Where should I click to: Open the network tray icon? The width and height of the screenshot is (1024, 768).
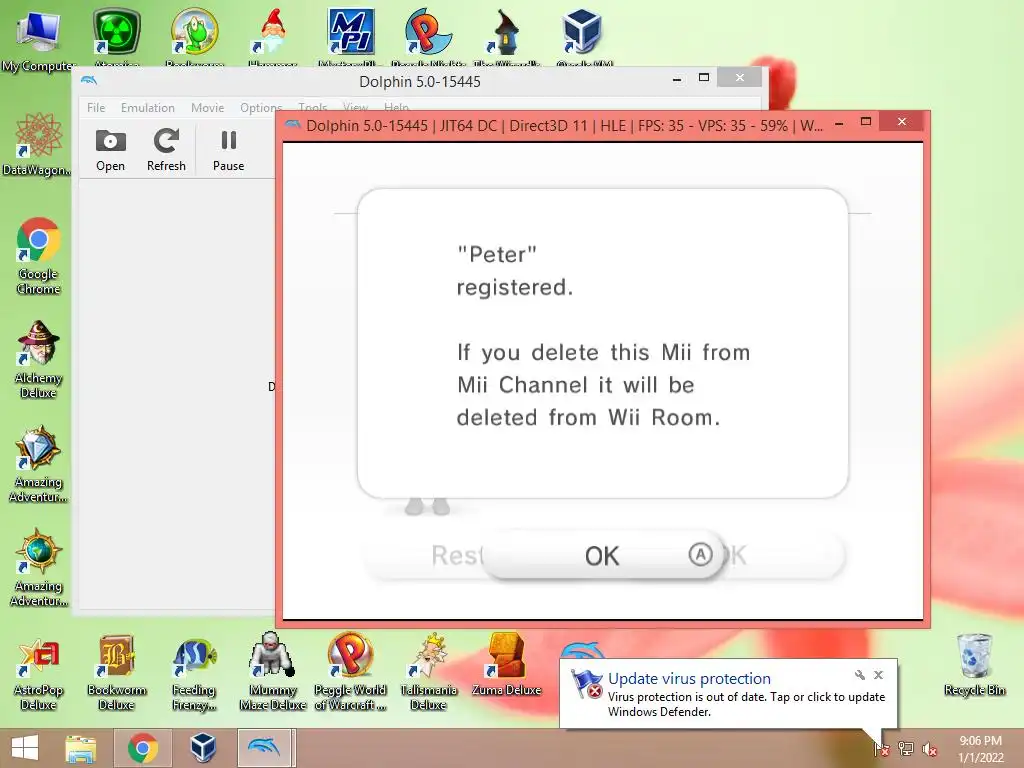pos(906,748)
